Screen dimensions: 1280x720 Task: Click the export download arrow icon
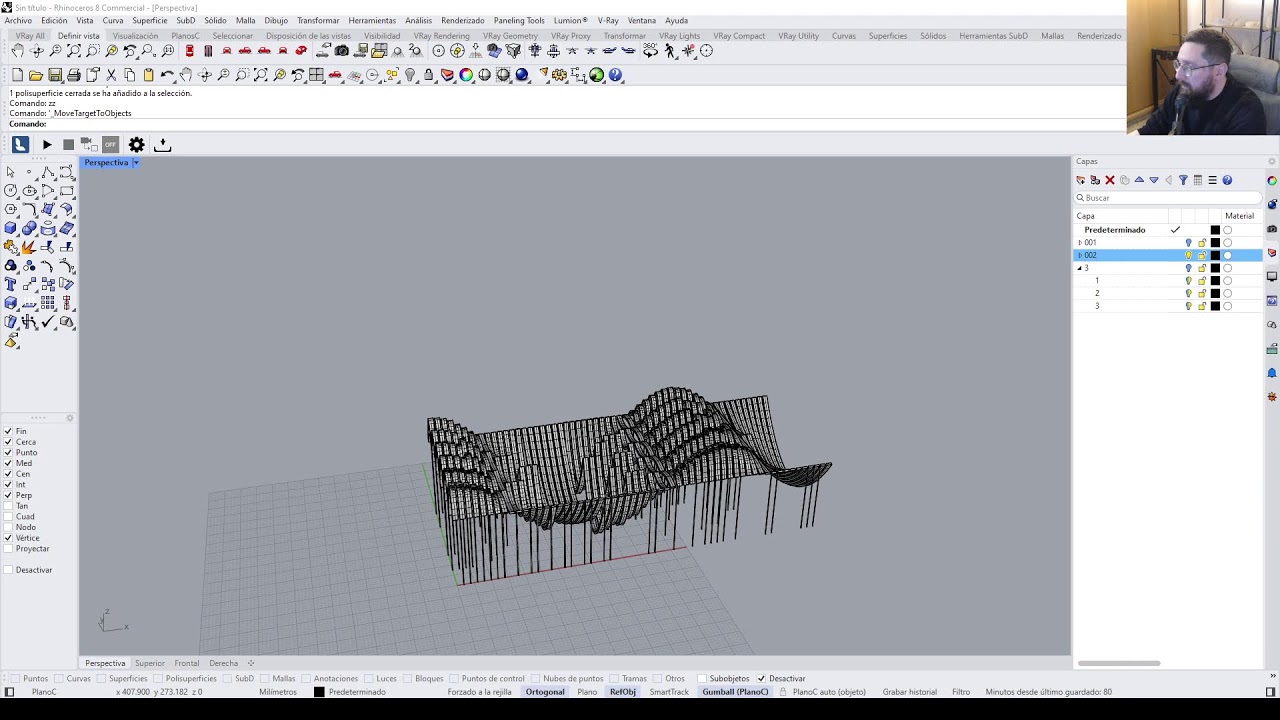click(162, 145)
